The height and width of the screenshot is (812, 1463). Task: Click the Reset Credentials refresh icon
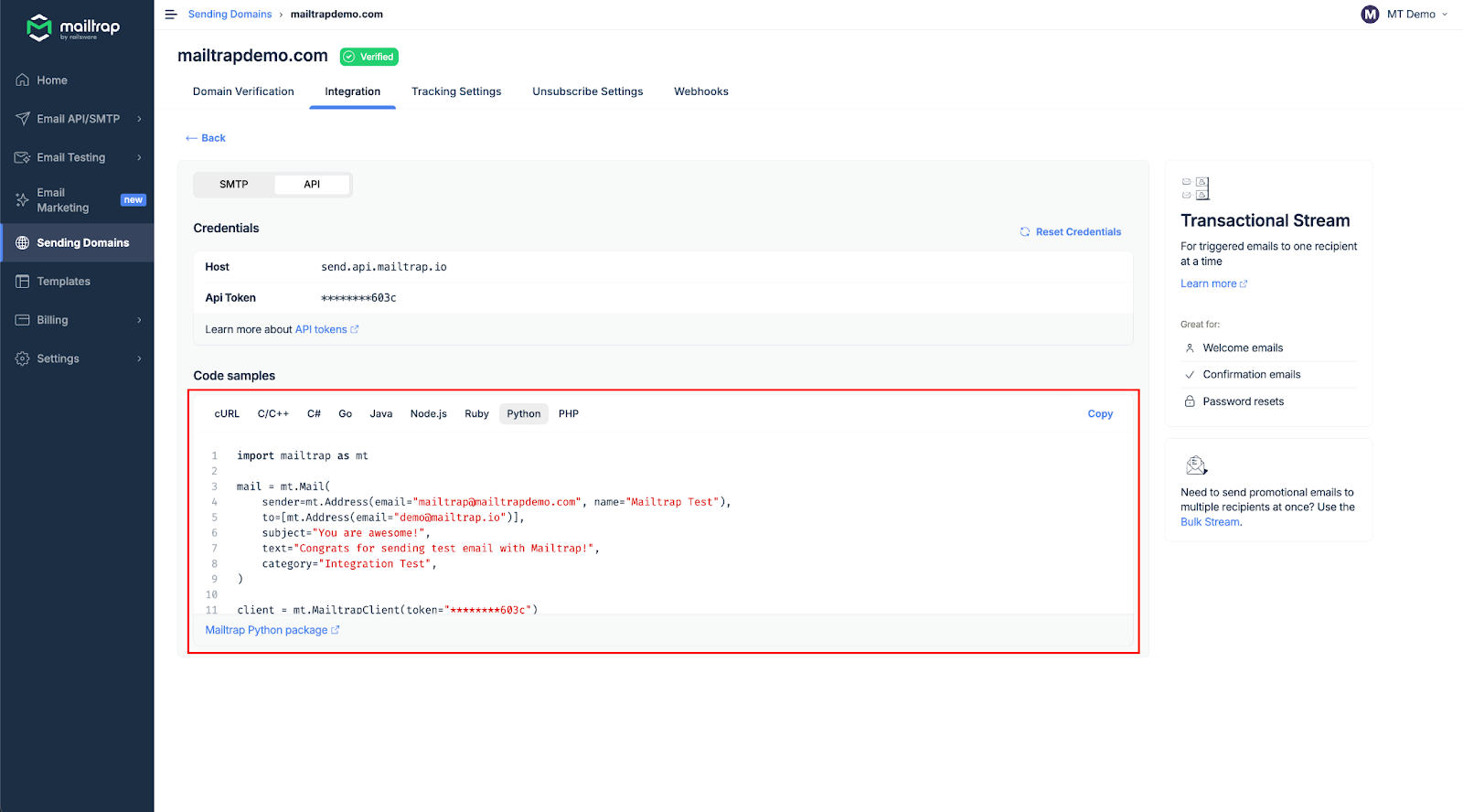1025,232
